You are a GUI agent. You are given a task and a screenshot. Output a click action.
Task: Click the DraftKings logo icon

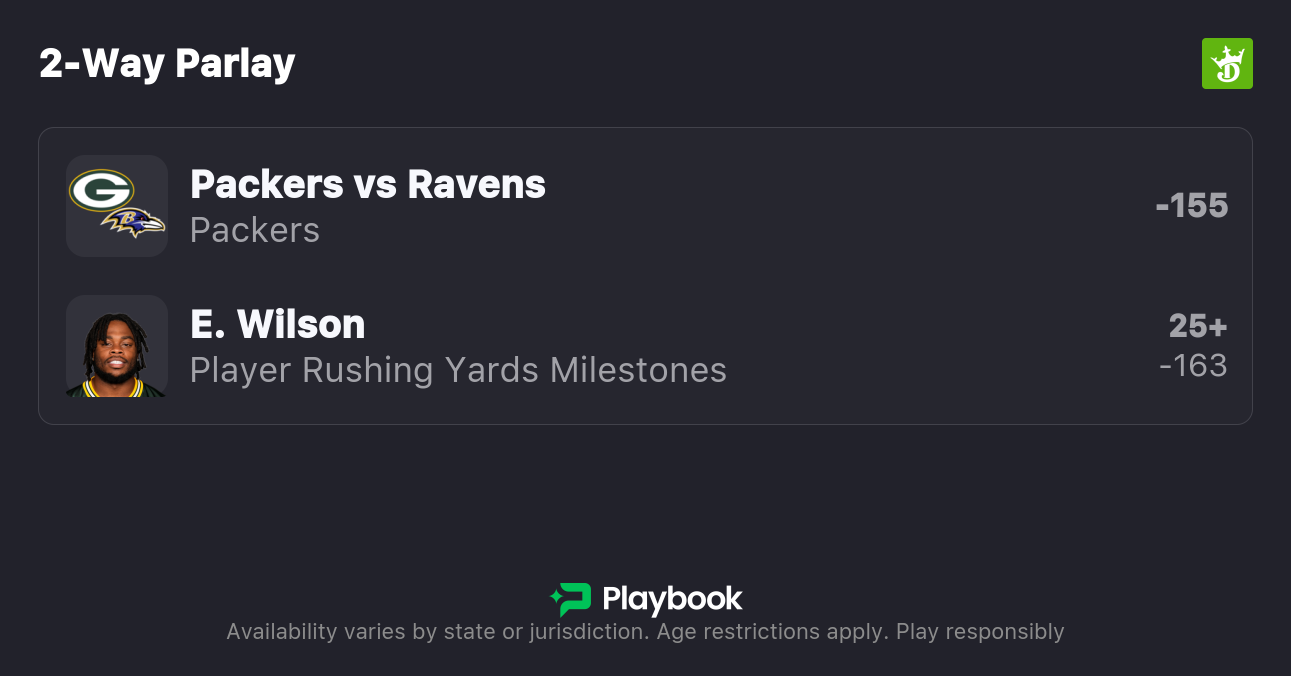[1227, 64]
